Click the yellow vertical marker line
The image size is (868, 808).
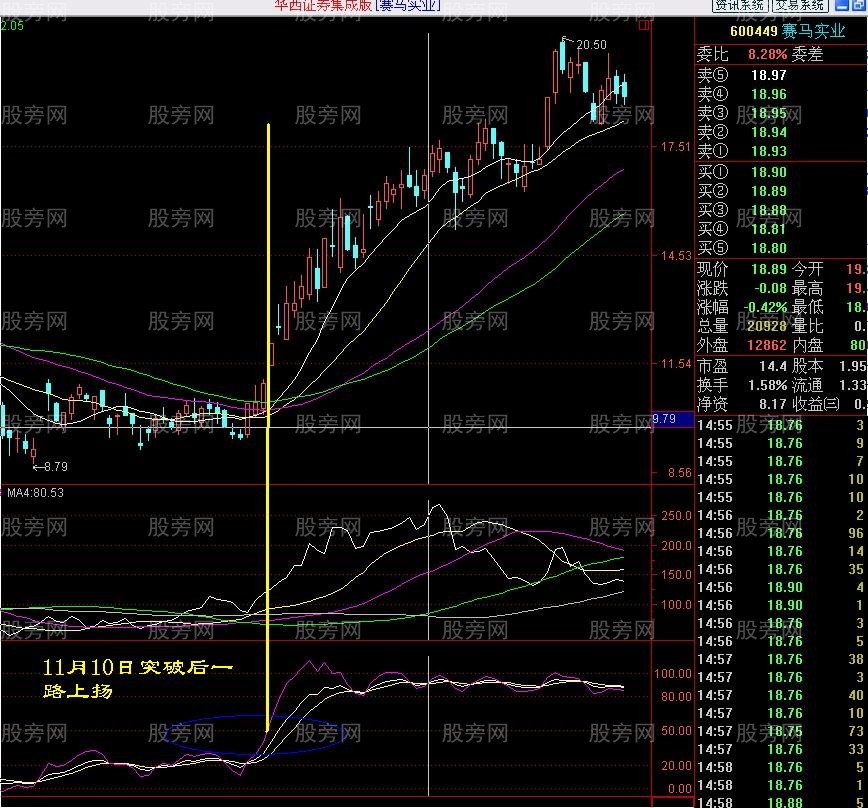click(268, 427)
